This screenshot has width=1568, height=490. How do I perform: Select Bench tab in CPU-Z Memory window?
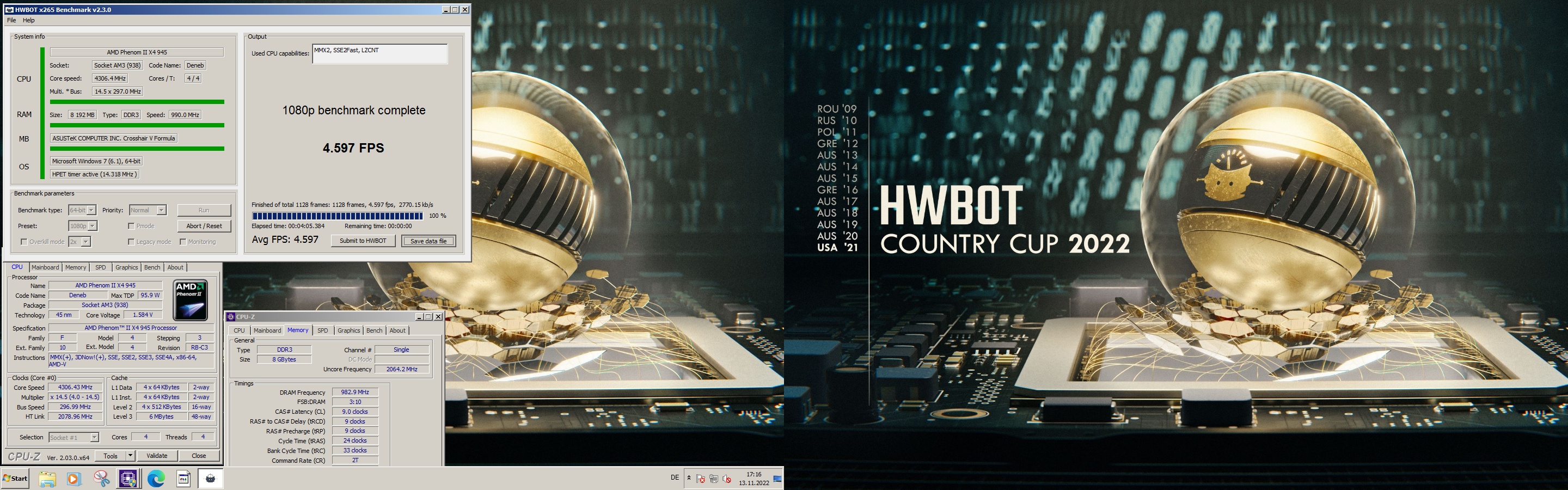[375, 330]
